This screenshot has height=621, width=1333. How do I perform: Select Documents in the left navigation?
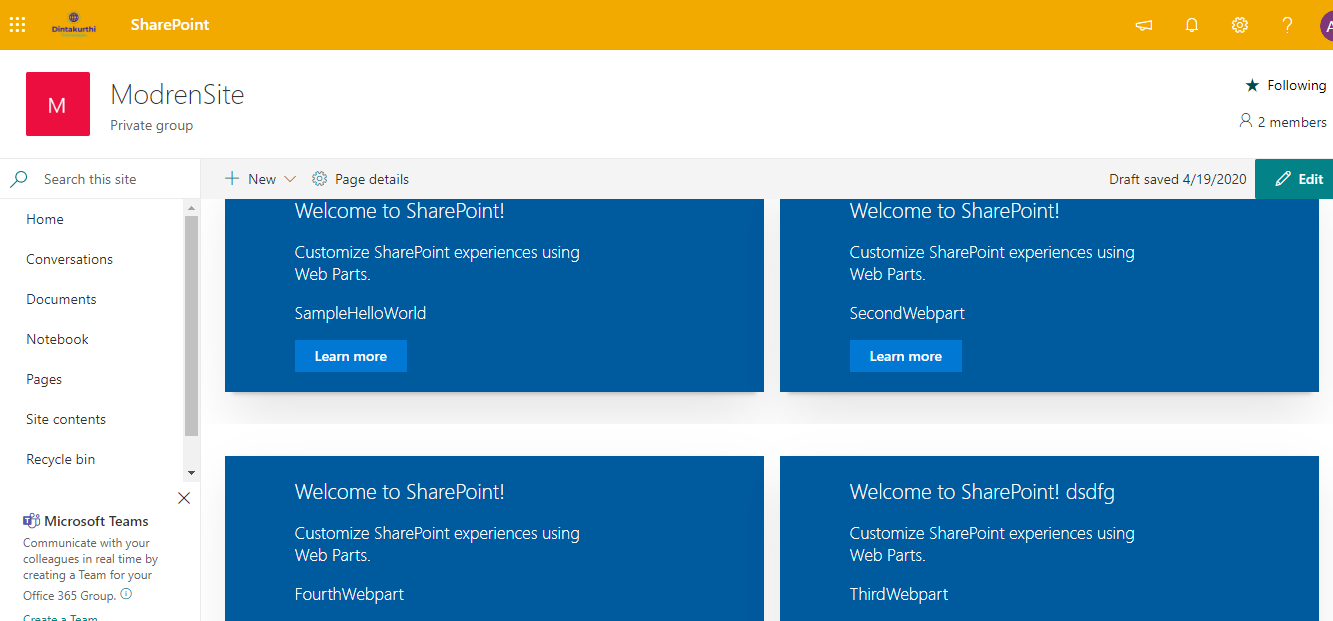(x=61, y=298)
